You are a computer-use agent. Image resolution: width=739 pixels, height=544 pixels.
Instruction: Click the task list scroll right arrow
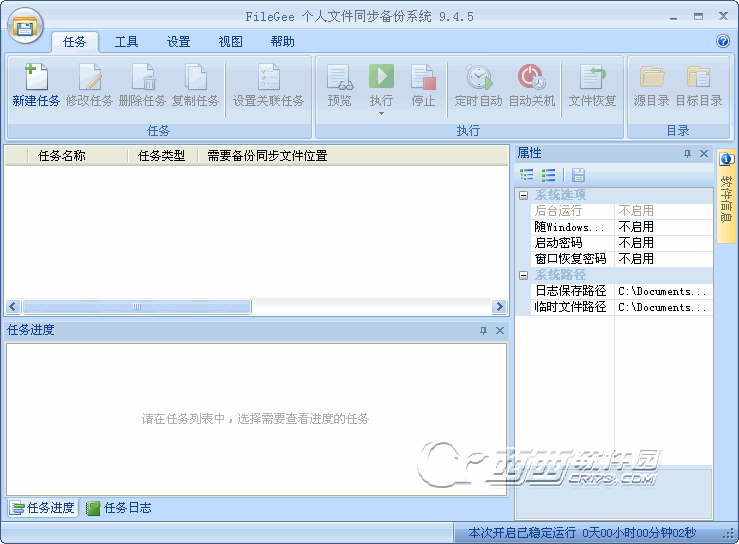tap(499, 306)
